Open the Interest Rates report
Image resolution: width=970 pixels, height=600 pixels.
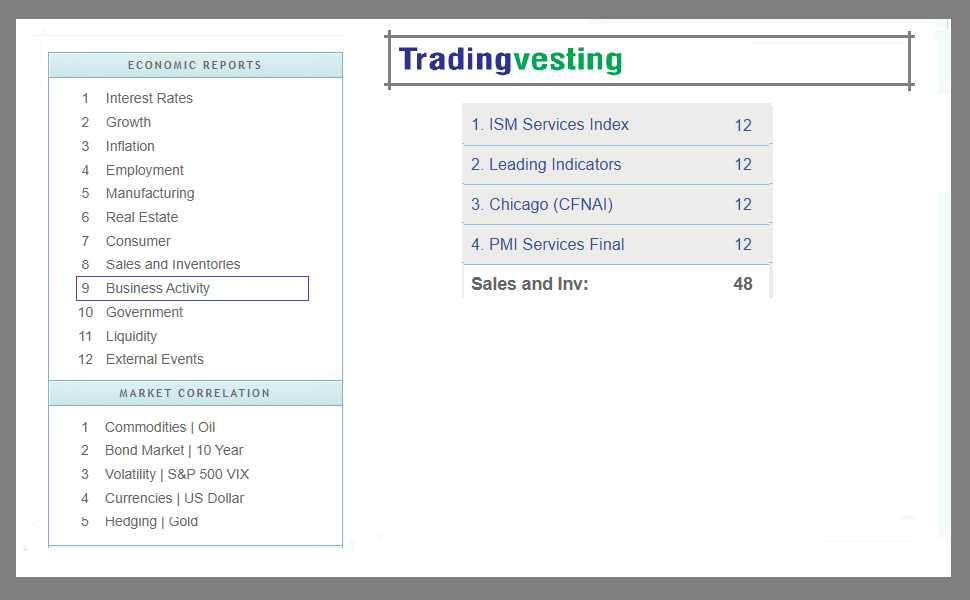149,98
